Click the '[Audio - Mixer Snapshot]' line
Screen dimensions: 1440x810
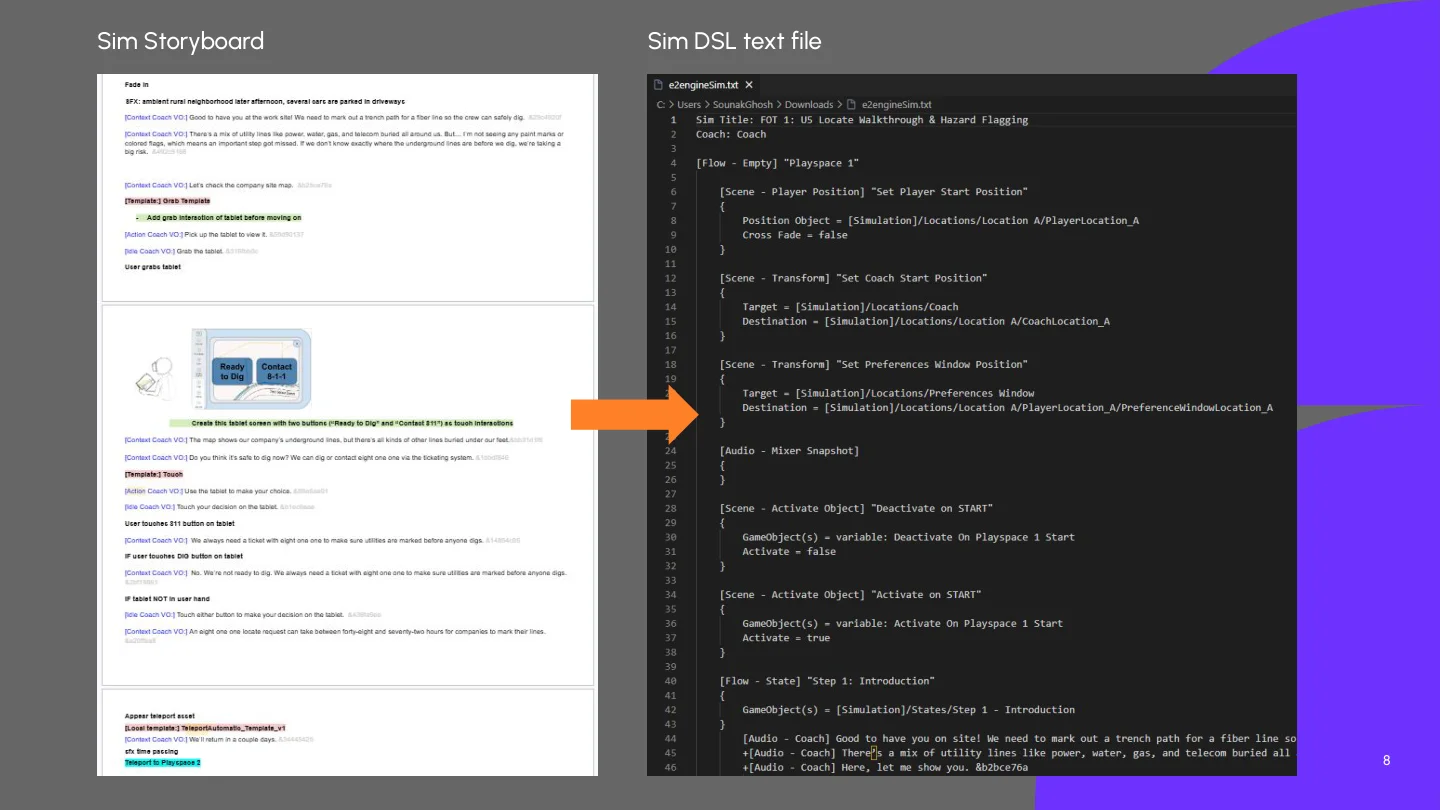pyautogui.click(x=789, y=451)
